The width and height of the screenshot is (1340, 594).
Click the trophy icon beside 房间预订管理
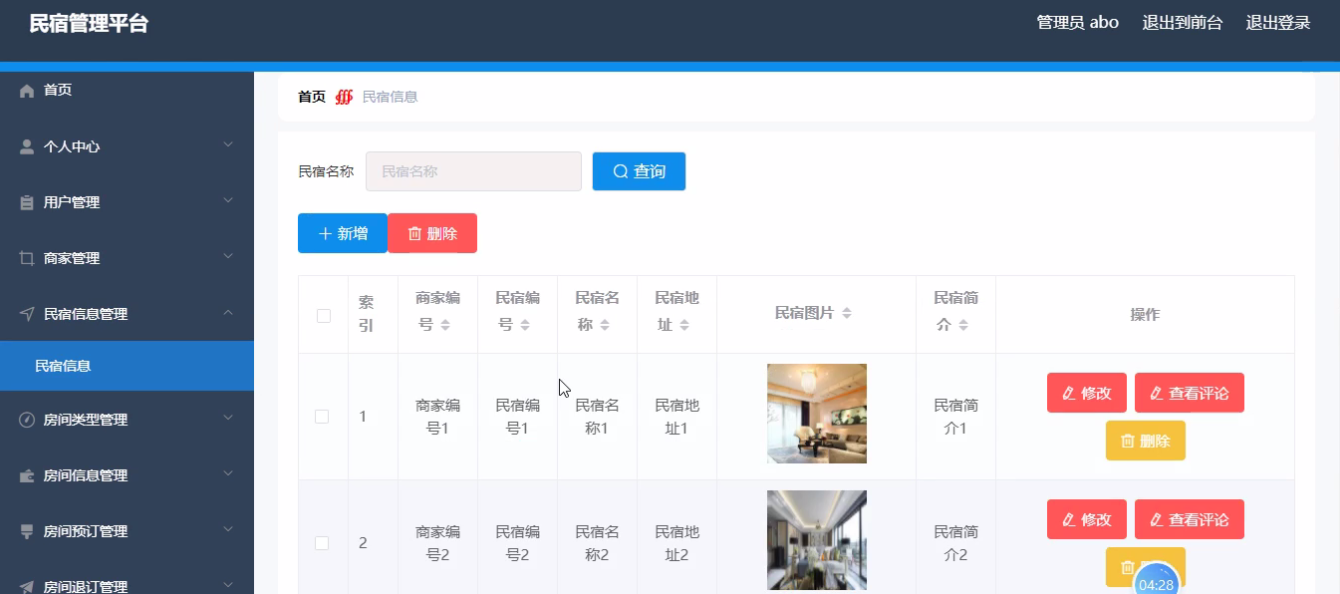point(27,532)
